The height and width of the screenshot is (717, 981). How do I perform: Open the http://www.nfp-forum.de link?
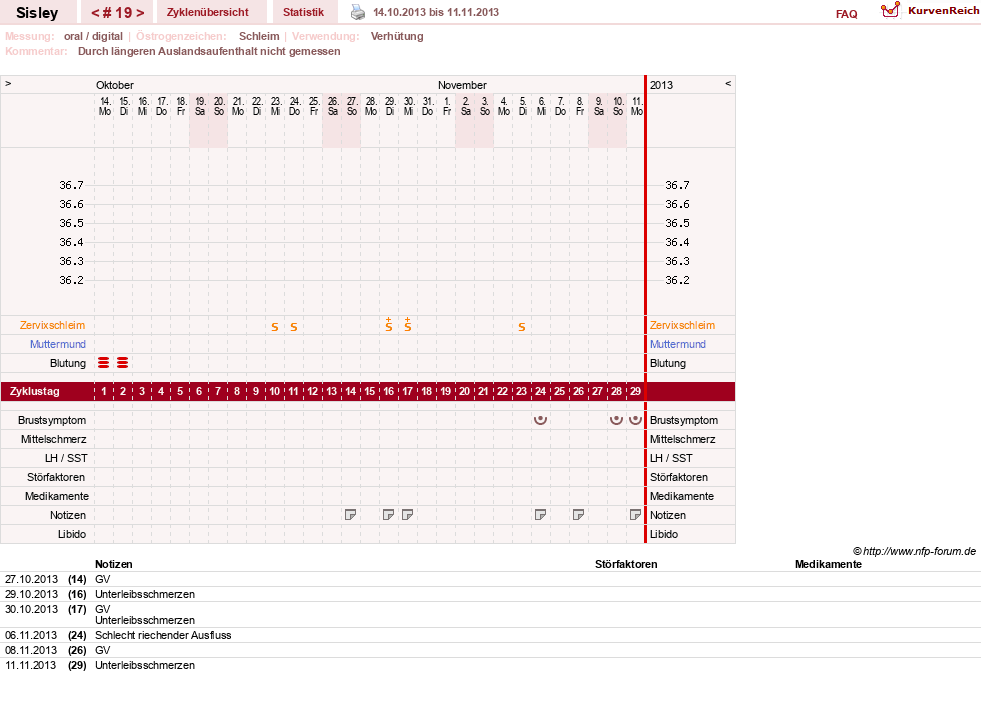pos(919,551)
